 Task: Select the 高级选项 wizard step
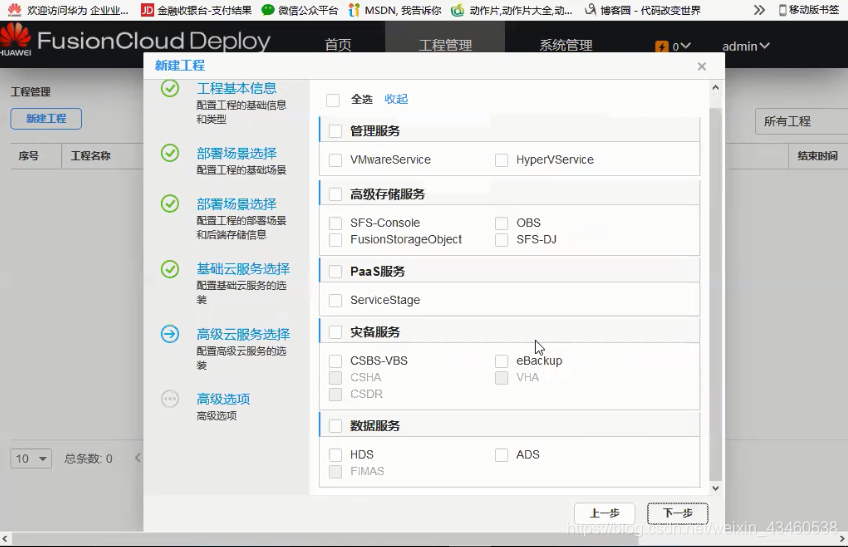pyautogui.click(x=223, y=399)
